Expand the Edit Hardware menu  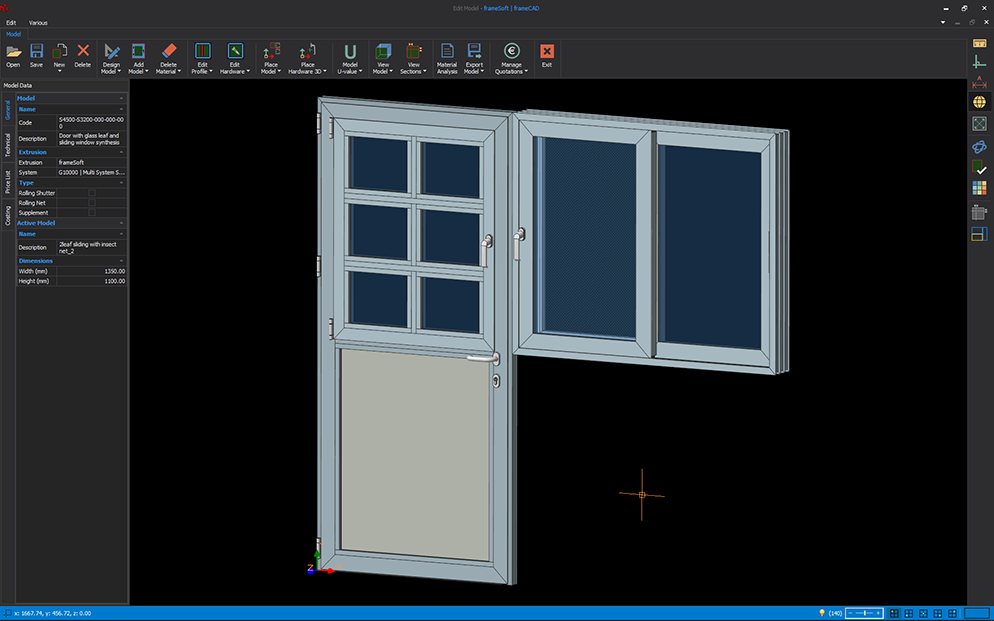[235, 59]
